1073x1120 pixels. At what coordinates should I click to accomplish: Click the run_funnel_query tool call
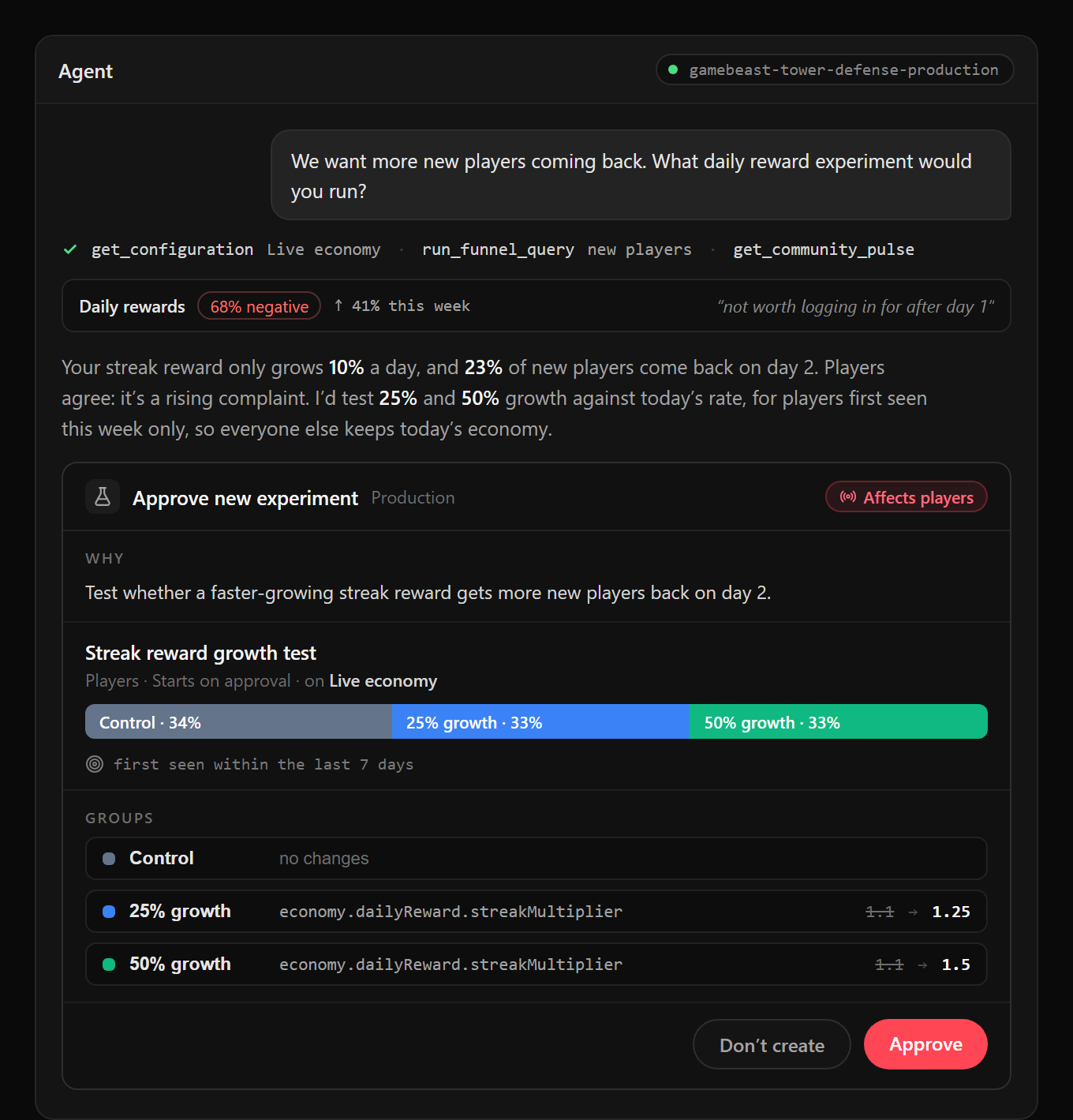click(498, 249)
